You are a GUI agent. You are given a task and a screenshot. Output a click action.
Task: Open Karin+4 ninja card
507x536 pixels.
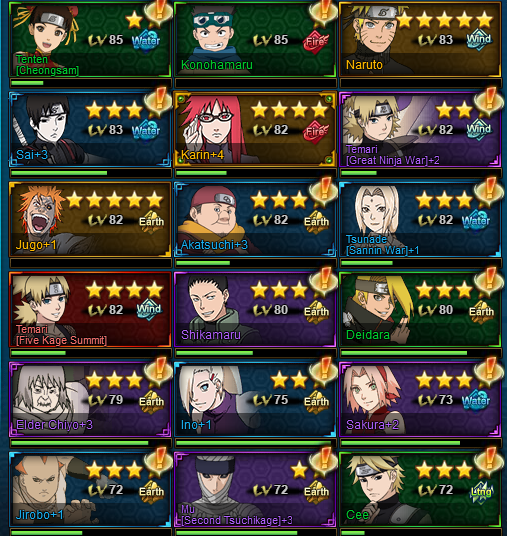pyautogui.click(x=255, y=130)
